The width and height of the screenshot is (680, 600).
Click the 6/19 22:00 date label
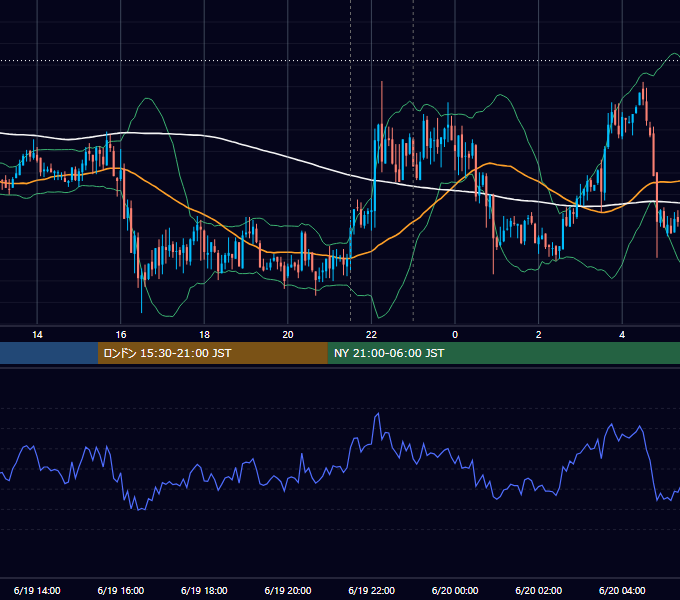(372, 590)
